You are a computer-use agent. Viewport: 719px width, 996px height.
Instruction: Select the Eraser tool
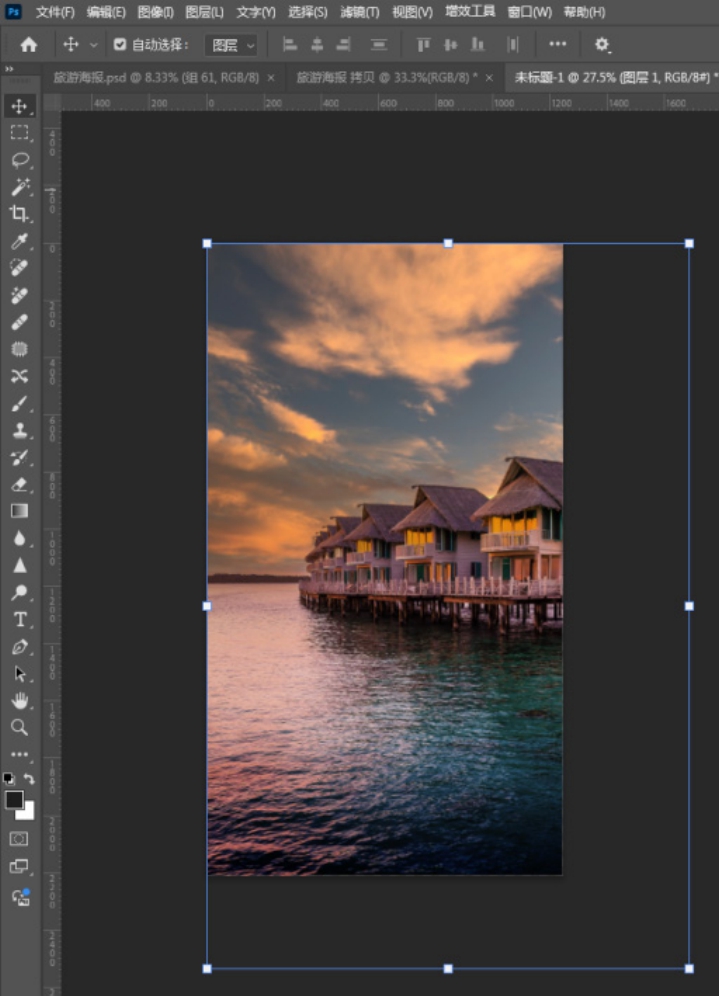pos(19,484)
